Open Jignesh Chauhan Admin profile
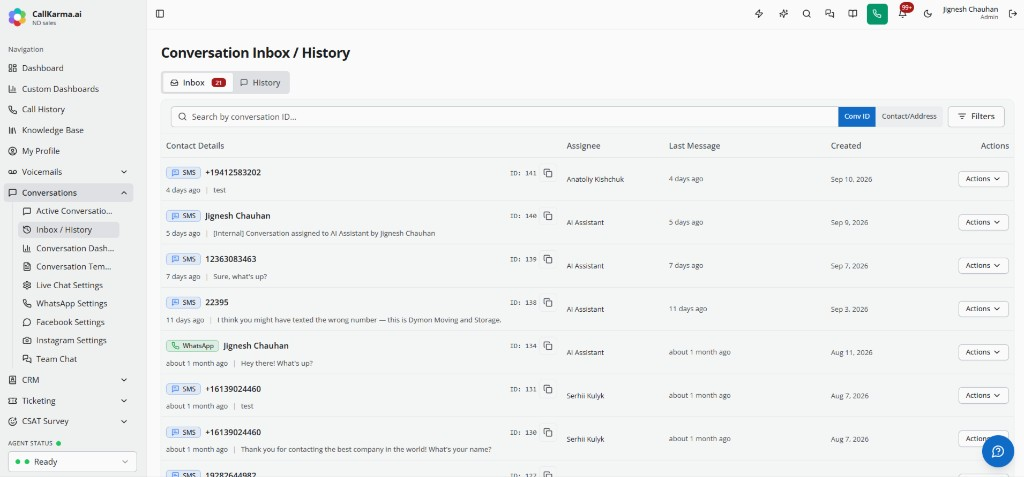Image resolution: width=1024 pixels, height=477 pixels. pyautogui.click(x=970, y=12)
